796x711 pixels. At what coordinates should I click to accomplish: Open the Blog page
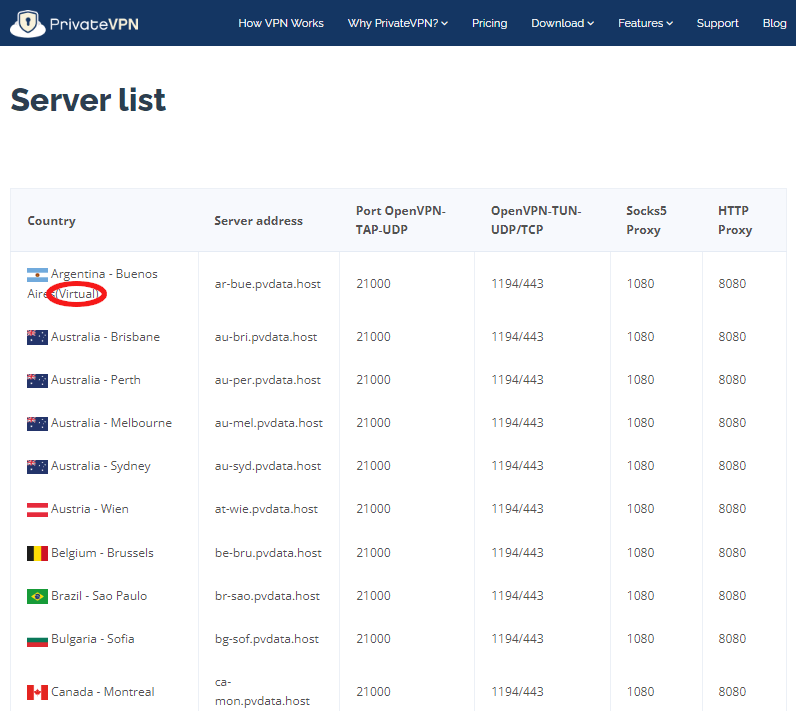(x=774, y=23)
